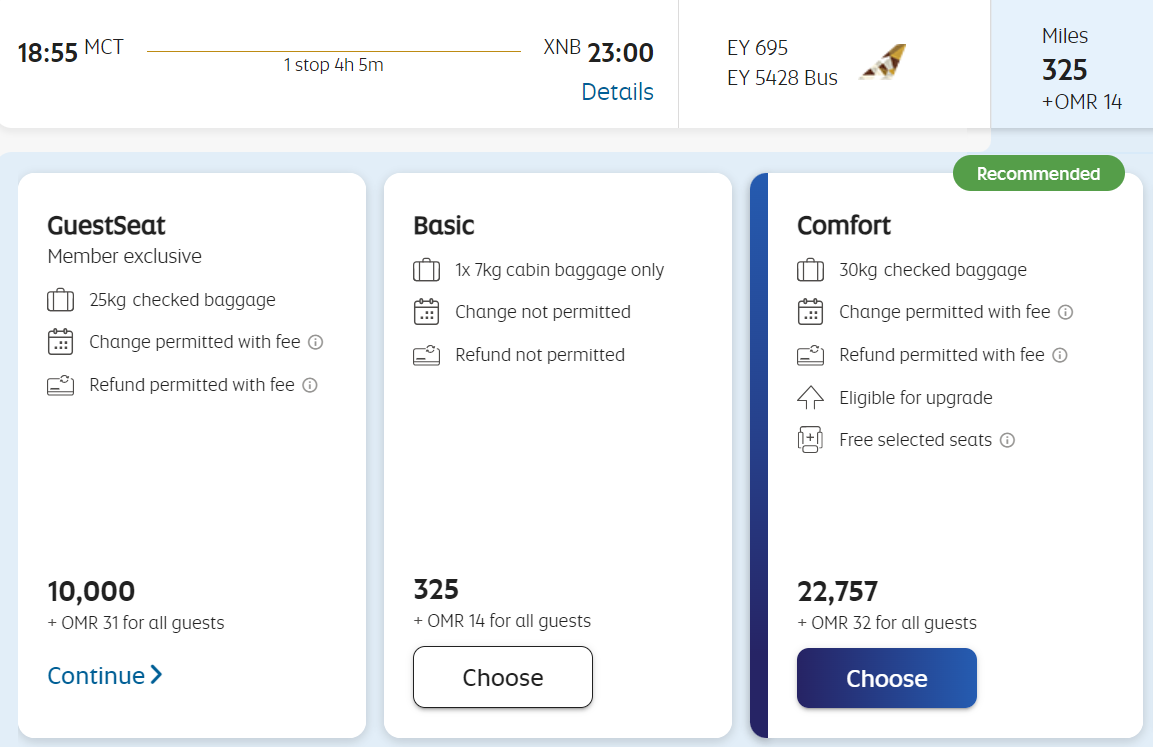Click Basic cabin baggage suitcase icon

tap(427, 270)
